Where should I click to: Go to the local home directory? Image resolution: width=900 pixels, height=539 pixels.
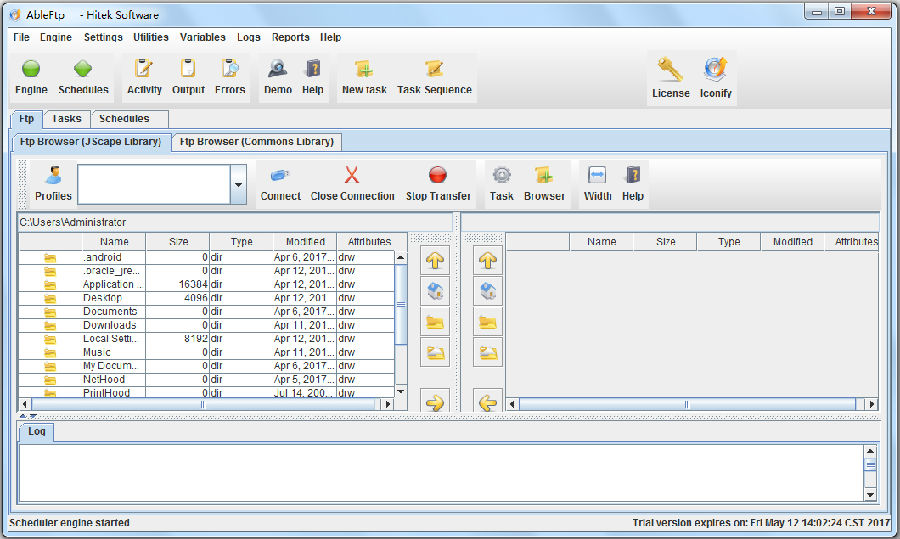click(x=435, y=292)
